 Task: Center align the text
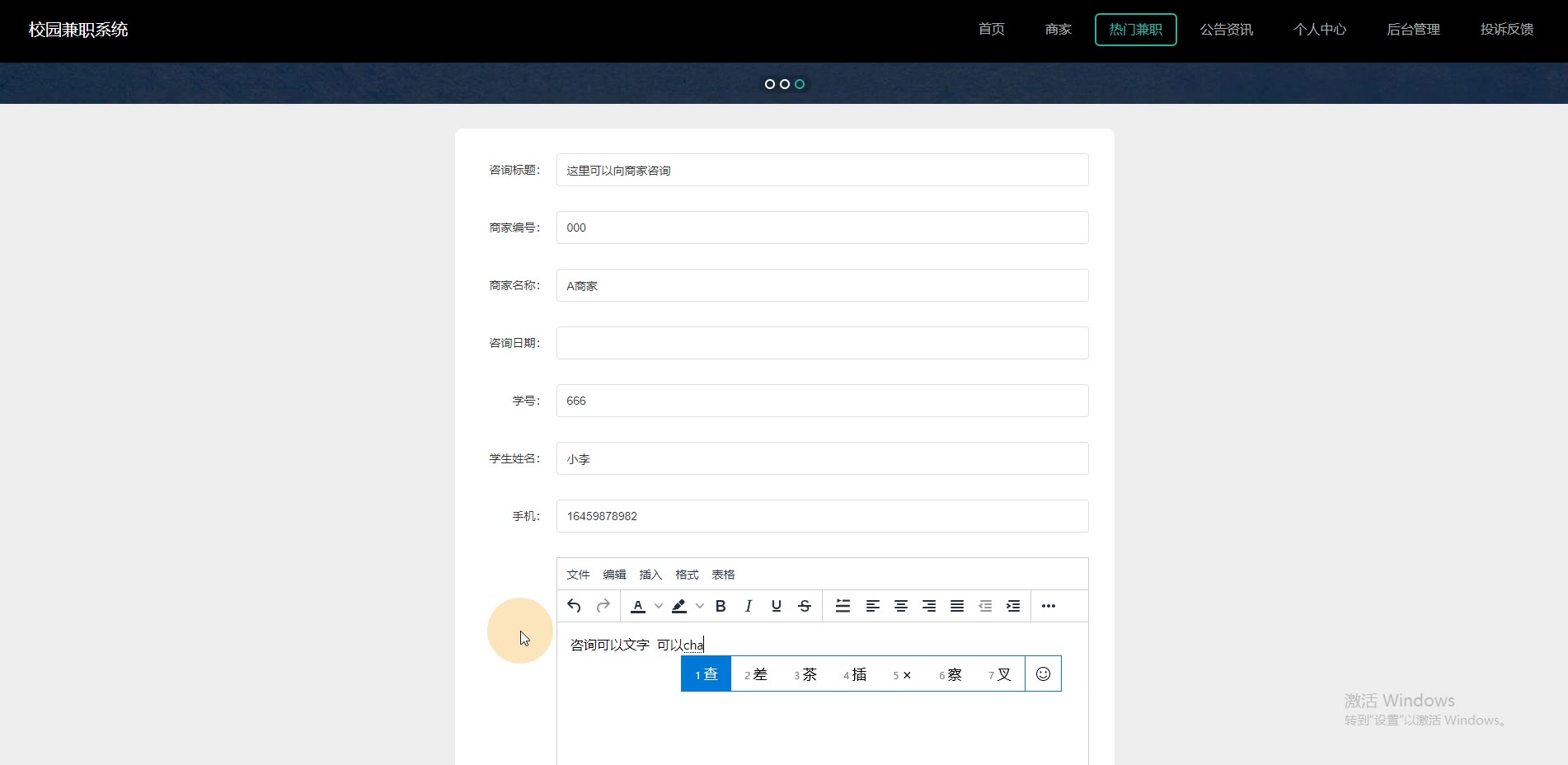pos(901,606)
